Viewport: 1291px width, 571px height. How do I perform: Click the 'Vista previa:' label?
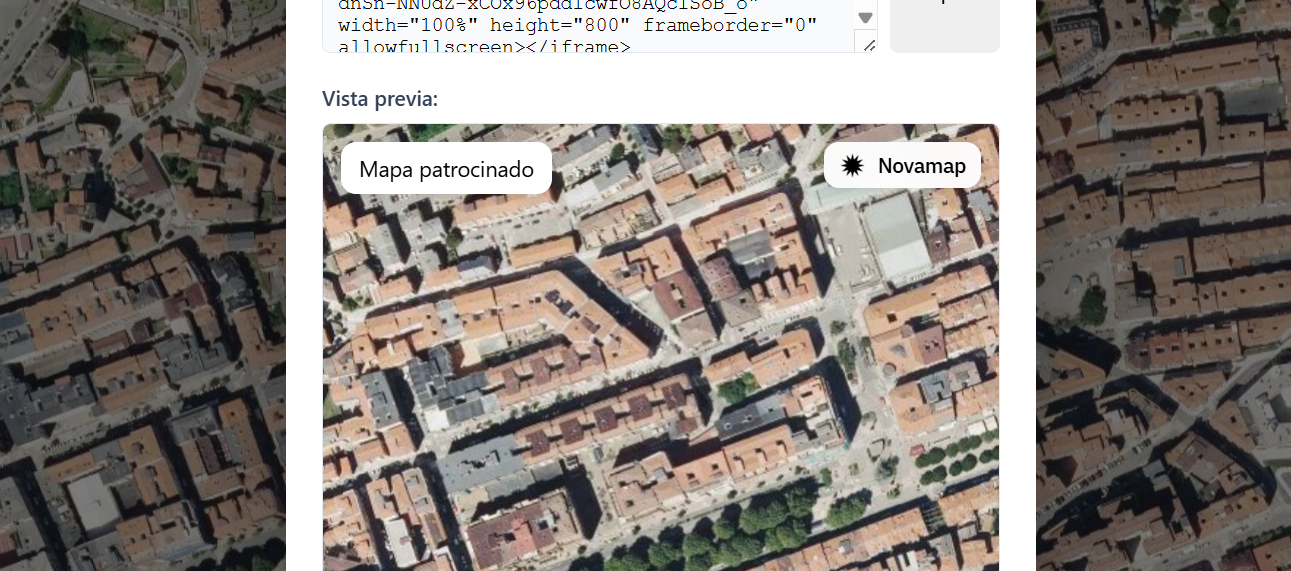(380, 99)
